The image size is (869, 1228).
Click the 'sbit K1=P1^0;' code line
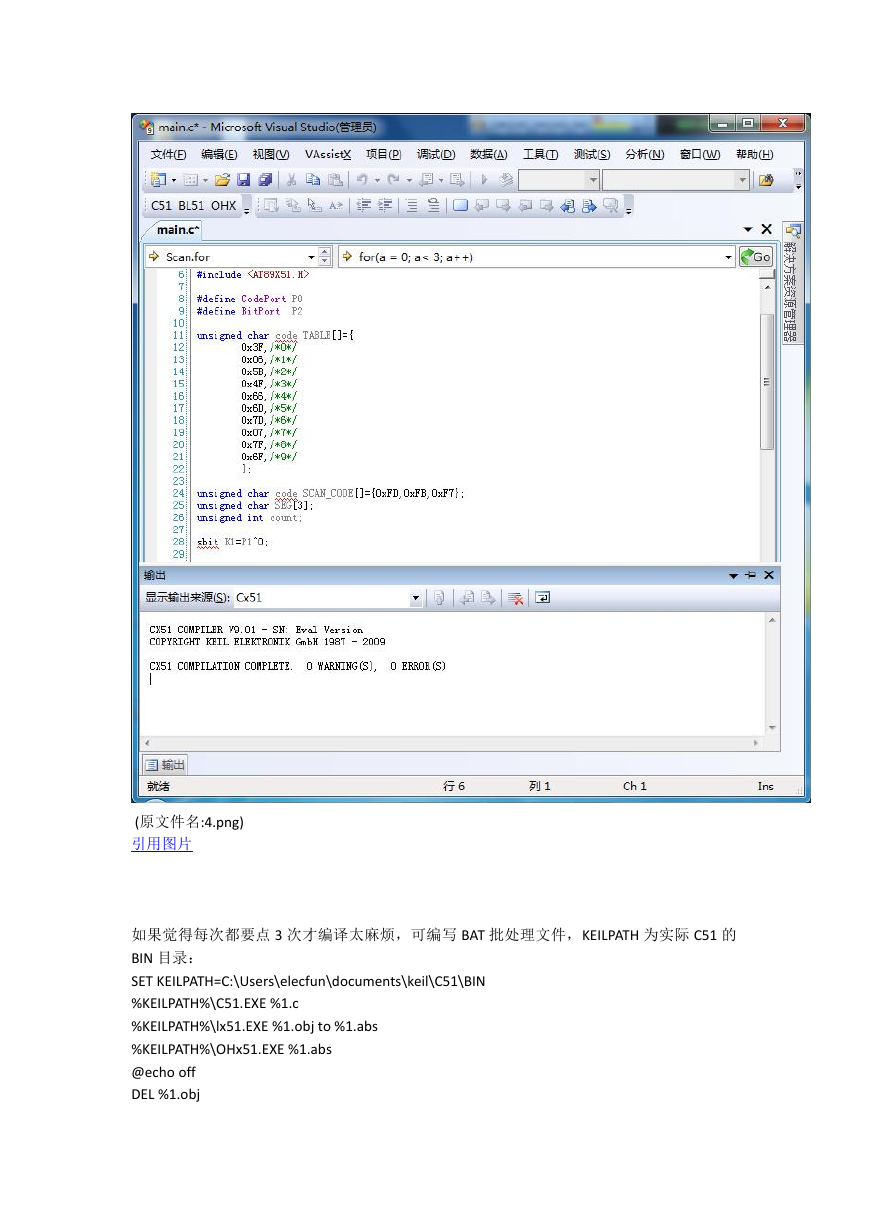233,542
